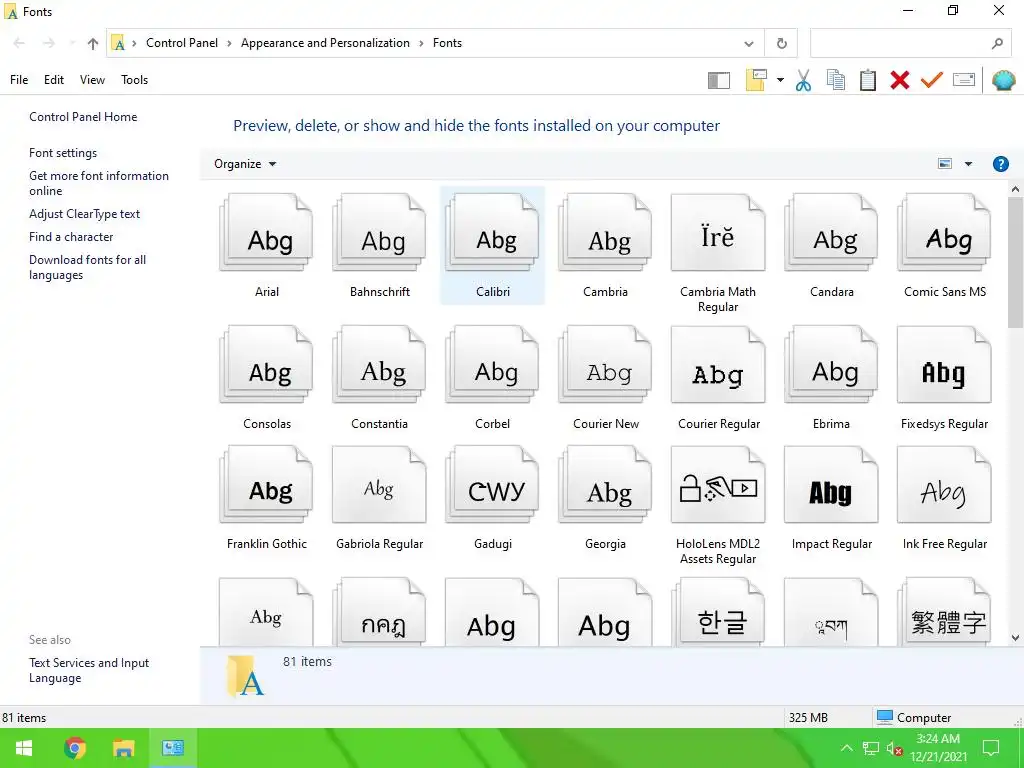Select Cambria Math Regular font
1024x768 pixels.
click(x=718, y=253)
